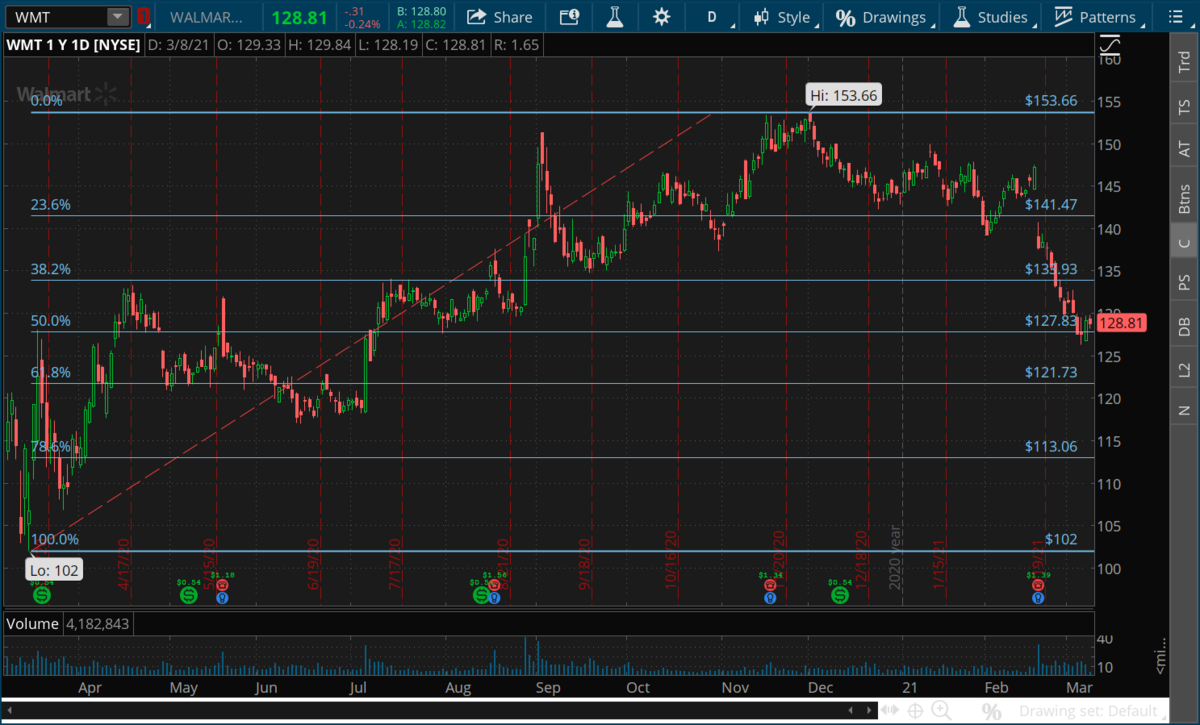
Task: Click the green dividend icon in August
Action: [481, 595]
